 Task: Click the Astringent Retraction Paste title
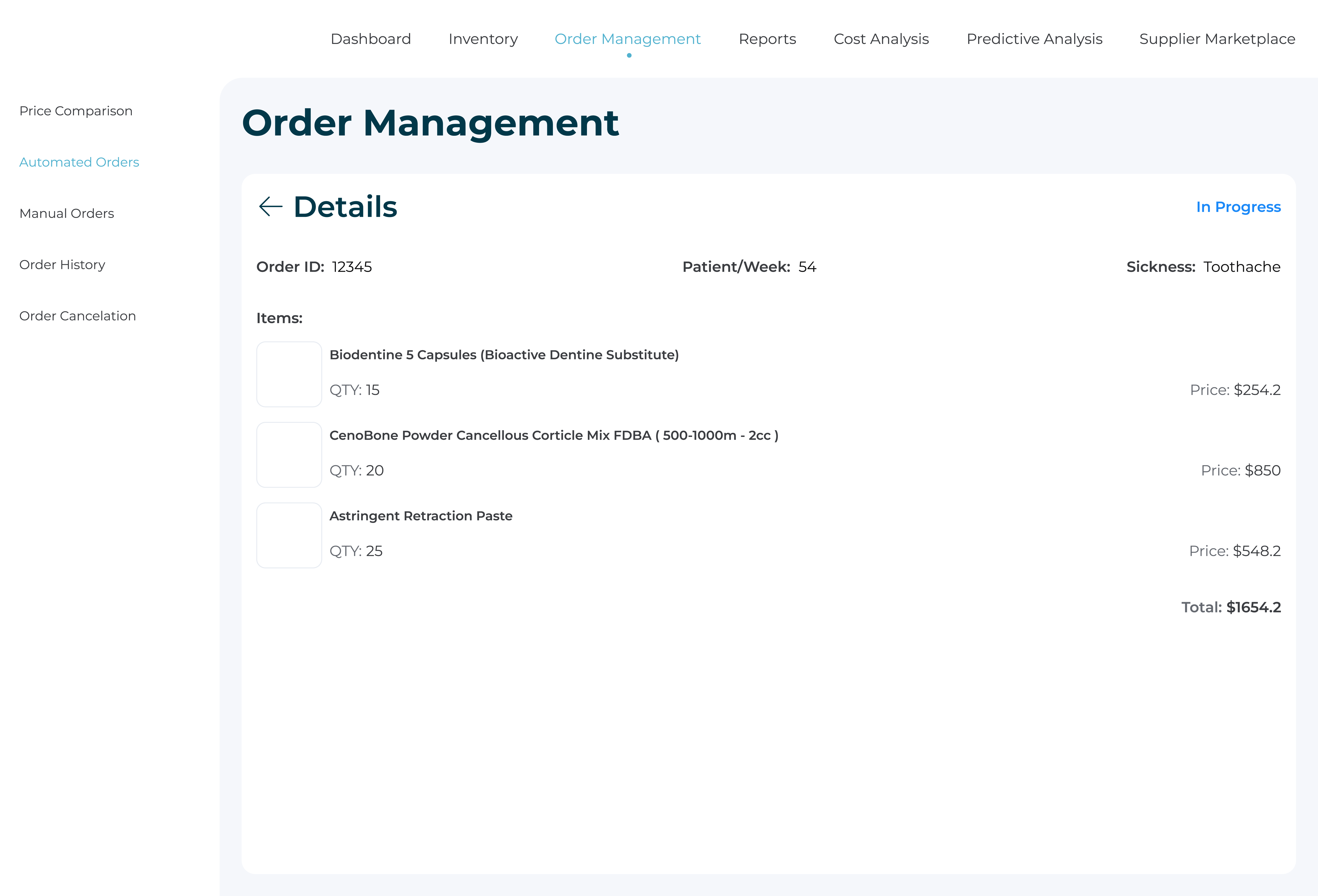pyautogui.click(x=421, y=516)
